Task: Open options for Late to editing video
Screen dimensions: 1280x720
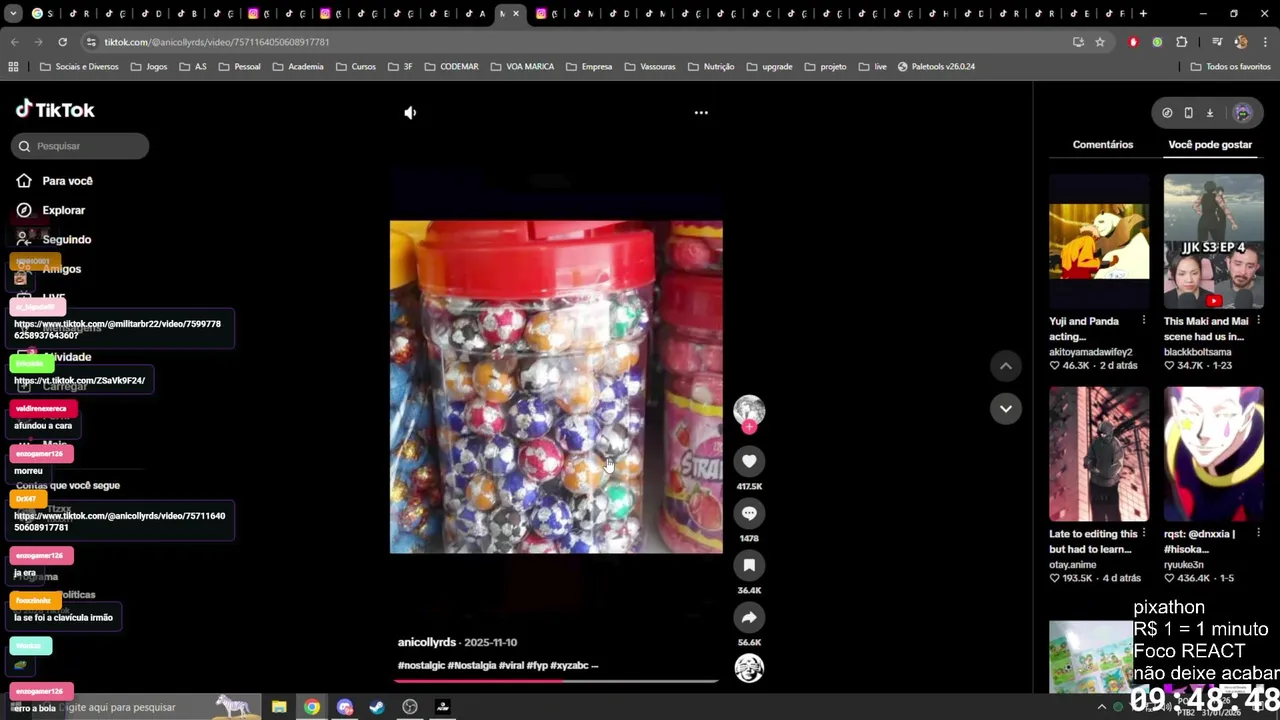Action: [x=1144, y=534]
